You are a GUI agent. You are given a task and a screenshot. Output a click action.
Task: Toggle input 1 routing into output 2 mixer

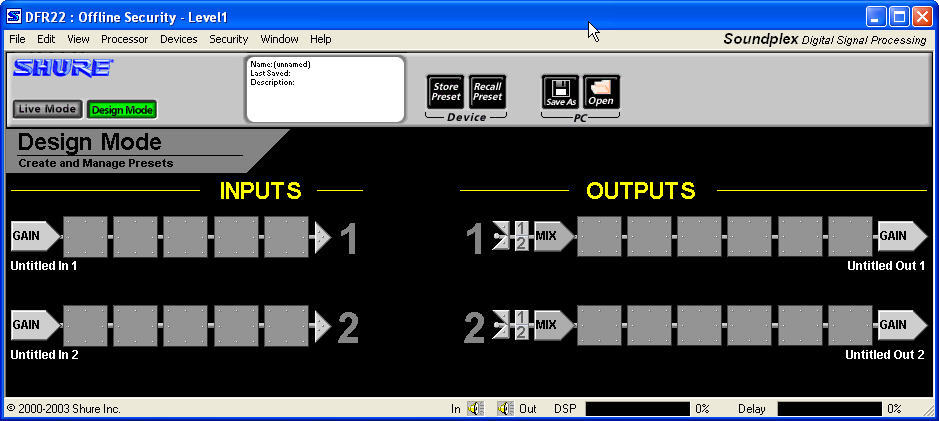pyautogui.click(x=521, y=317)
